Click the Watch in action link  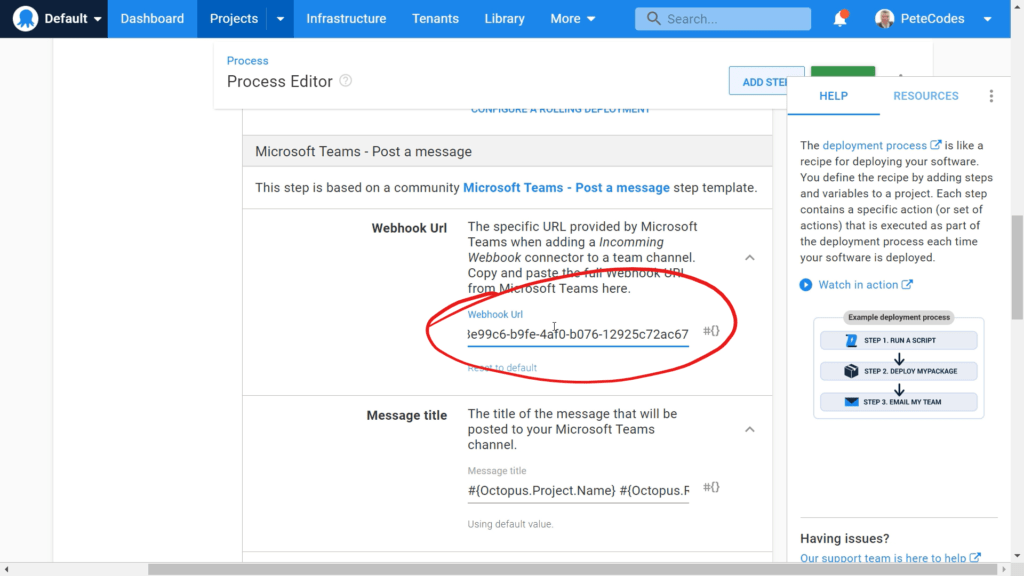coord(858,285)
